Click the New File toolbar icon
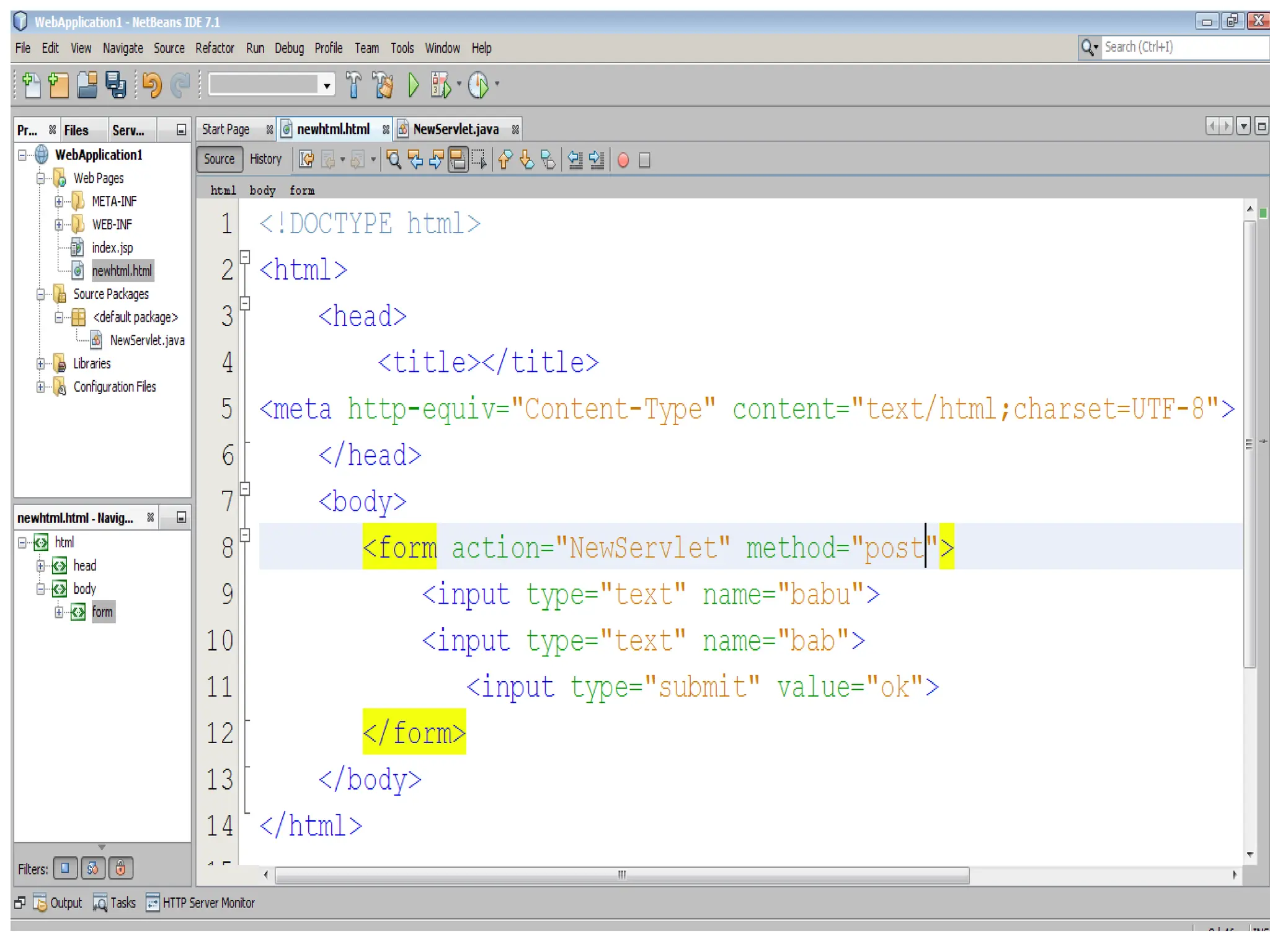 click(x=30, y=85)
